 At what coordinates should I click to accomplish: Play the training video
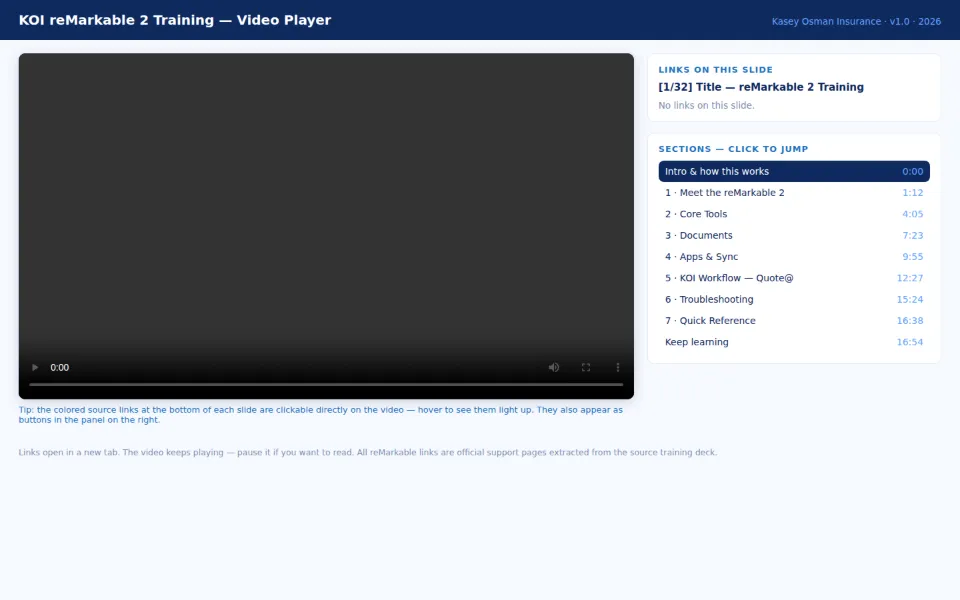[x=35, y=367]
